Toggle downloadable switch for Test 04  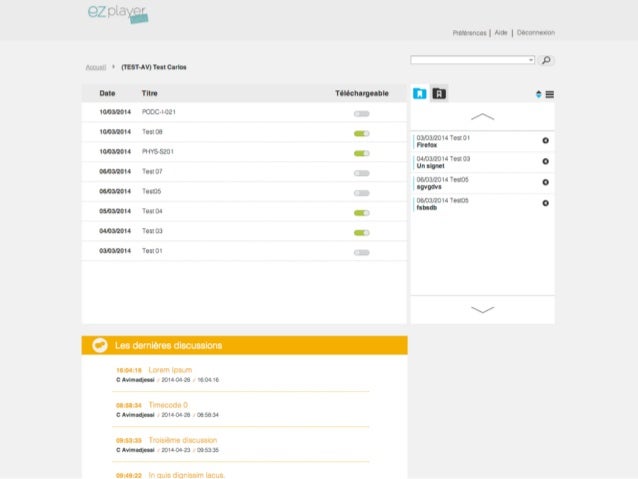pos(361,213)
